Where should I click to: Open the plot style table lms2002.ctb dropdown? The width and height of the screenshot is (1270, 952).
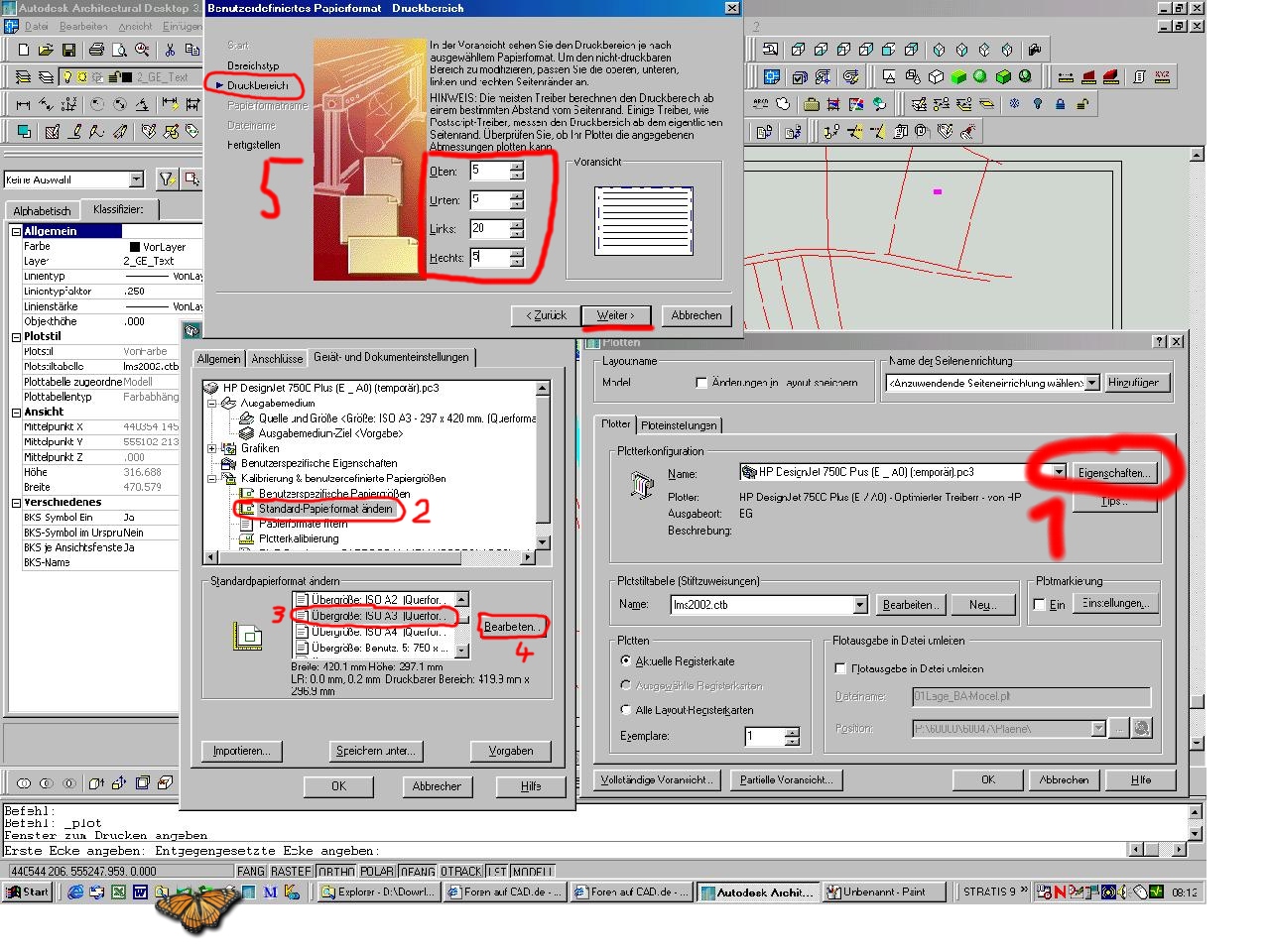click(860, 605)
